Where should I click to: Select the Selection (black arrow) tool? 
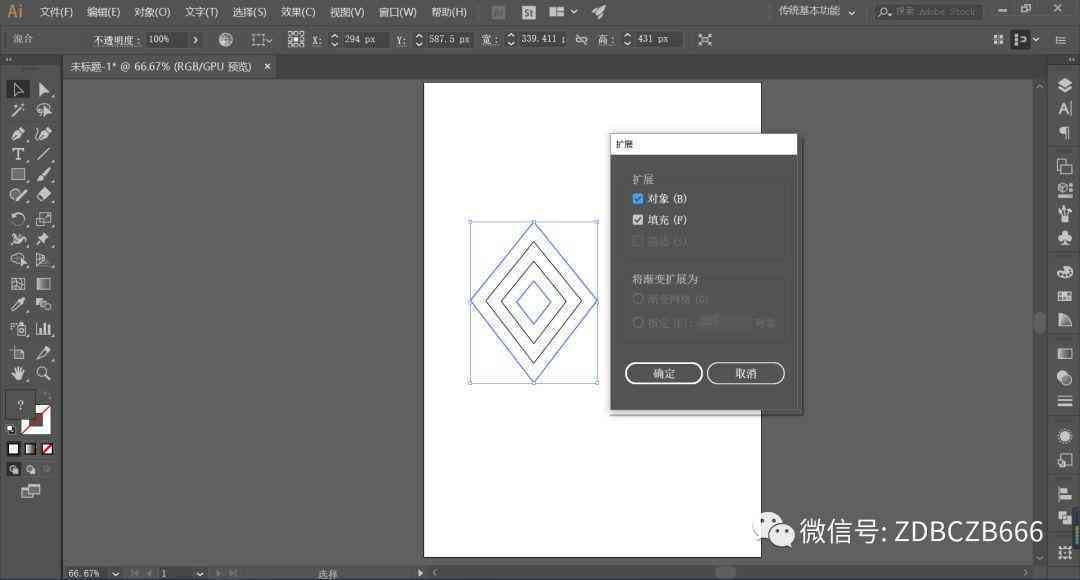[18, 90]
